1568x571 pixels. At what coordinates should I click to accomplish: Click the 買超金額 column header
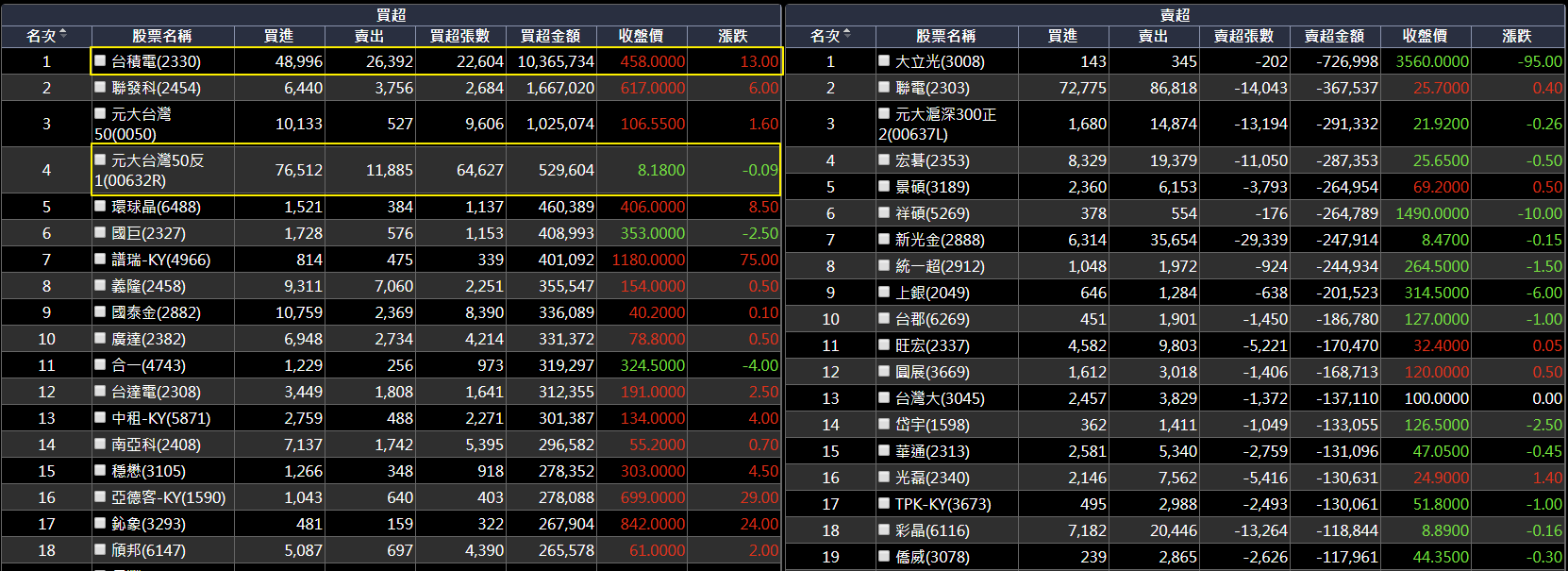[x=551, y=36]
